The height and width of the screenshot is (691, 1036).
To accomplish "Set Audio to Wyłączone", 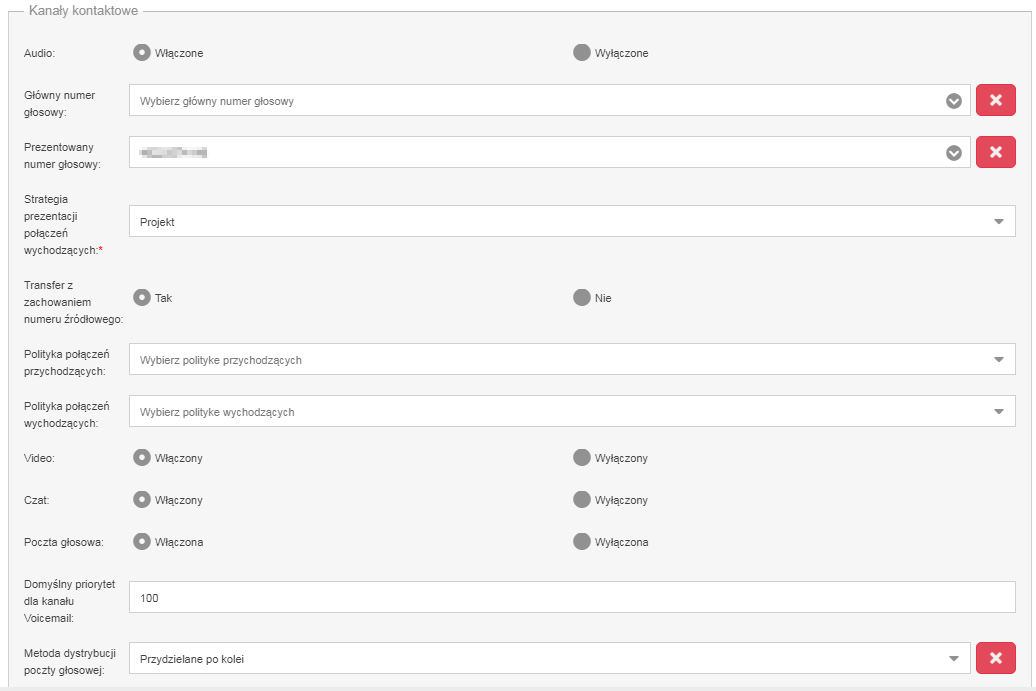I will coord(581,52).
